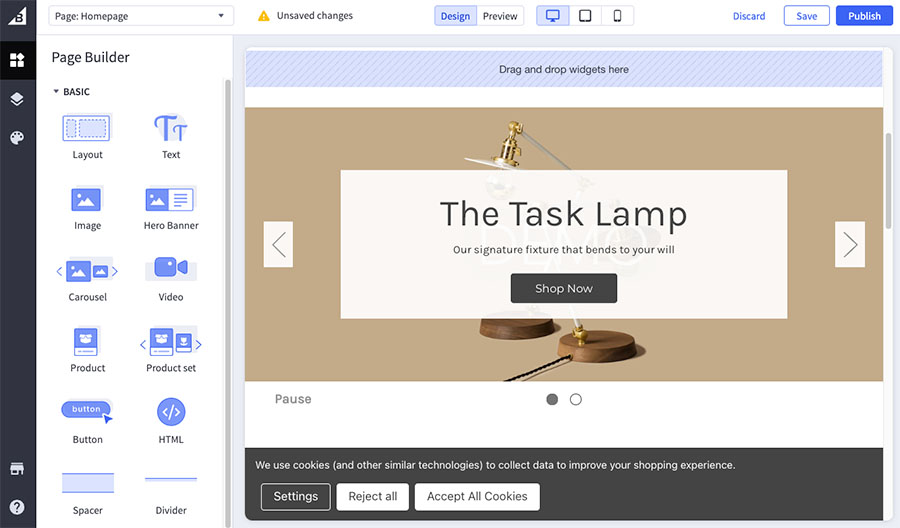Select the Spacer widget
The image size is (900, 528).
coord(87,494)
